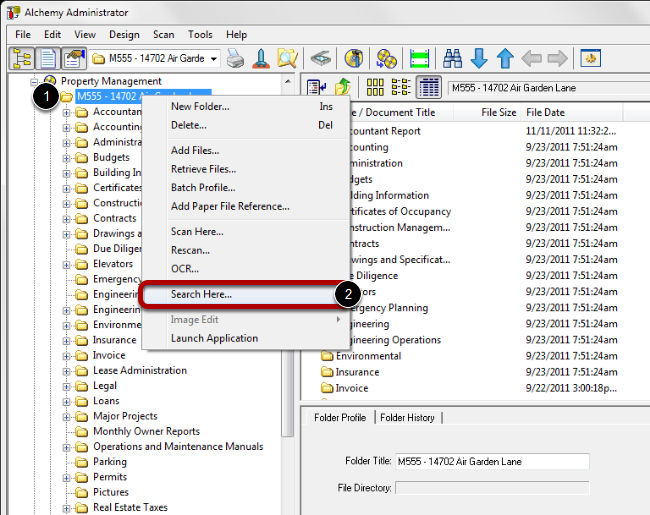This screenshot has height=515, width=650.
Task: Click the blue down arrow icon
Action: pos(479,58)
